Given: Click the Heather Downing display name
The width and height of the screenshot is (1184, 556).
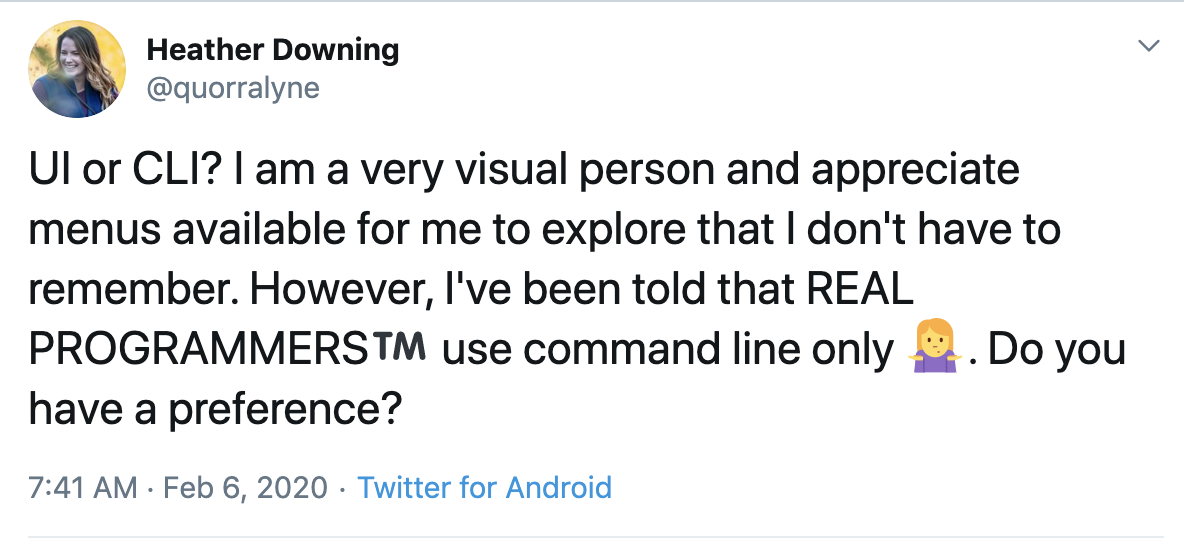Looking at the screenshot, I should pos(272,49).
